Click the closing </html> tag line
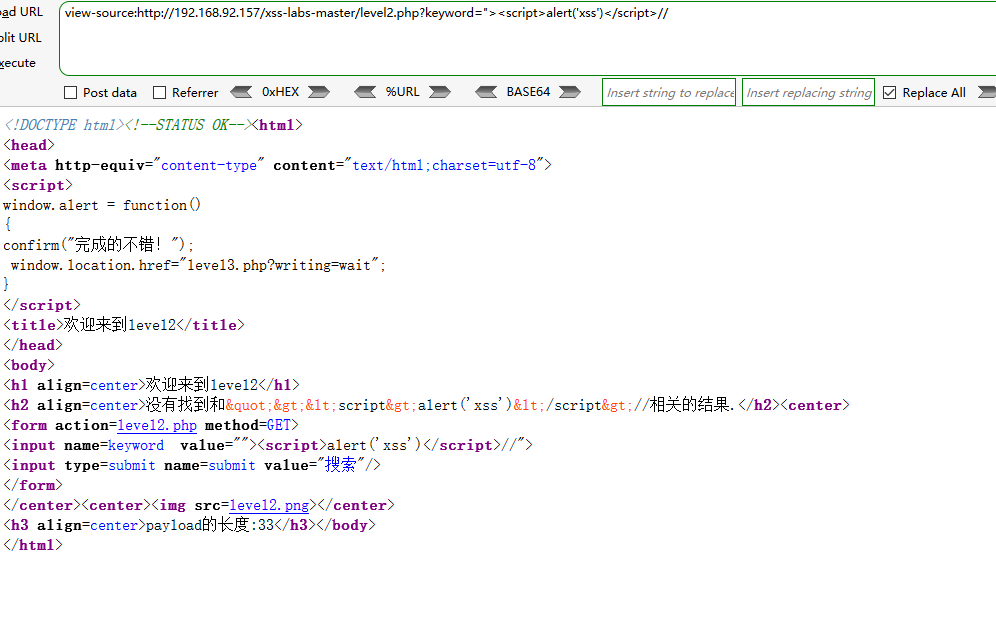Image resolution: width=996 pixels, height=621 pixels. (x=33, y=545)
